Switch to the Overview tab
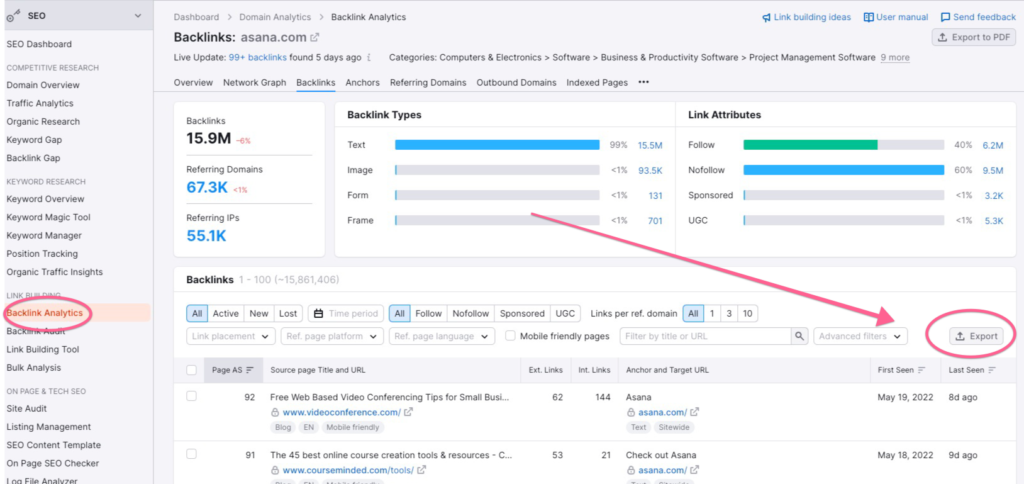The image size is (1024, 484). (193, 83)
